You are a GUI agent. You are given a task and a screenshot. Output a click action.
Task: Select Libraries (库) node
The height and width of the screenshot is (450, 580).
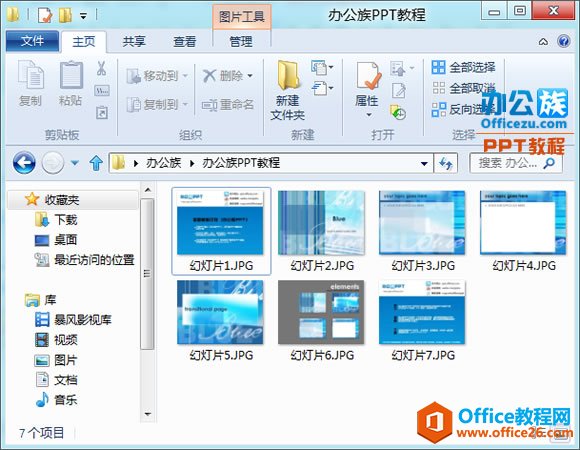coord(40,300)
